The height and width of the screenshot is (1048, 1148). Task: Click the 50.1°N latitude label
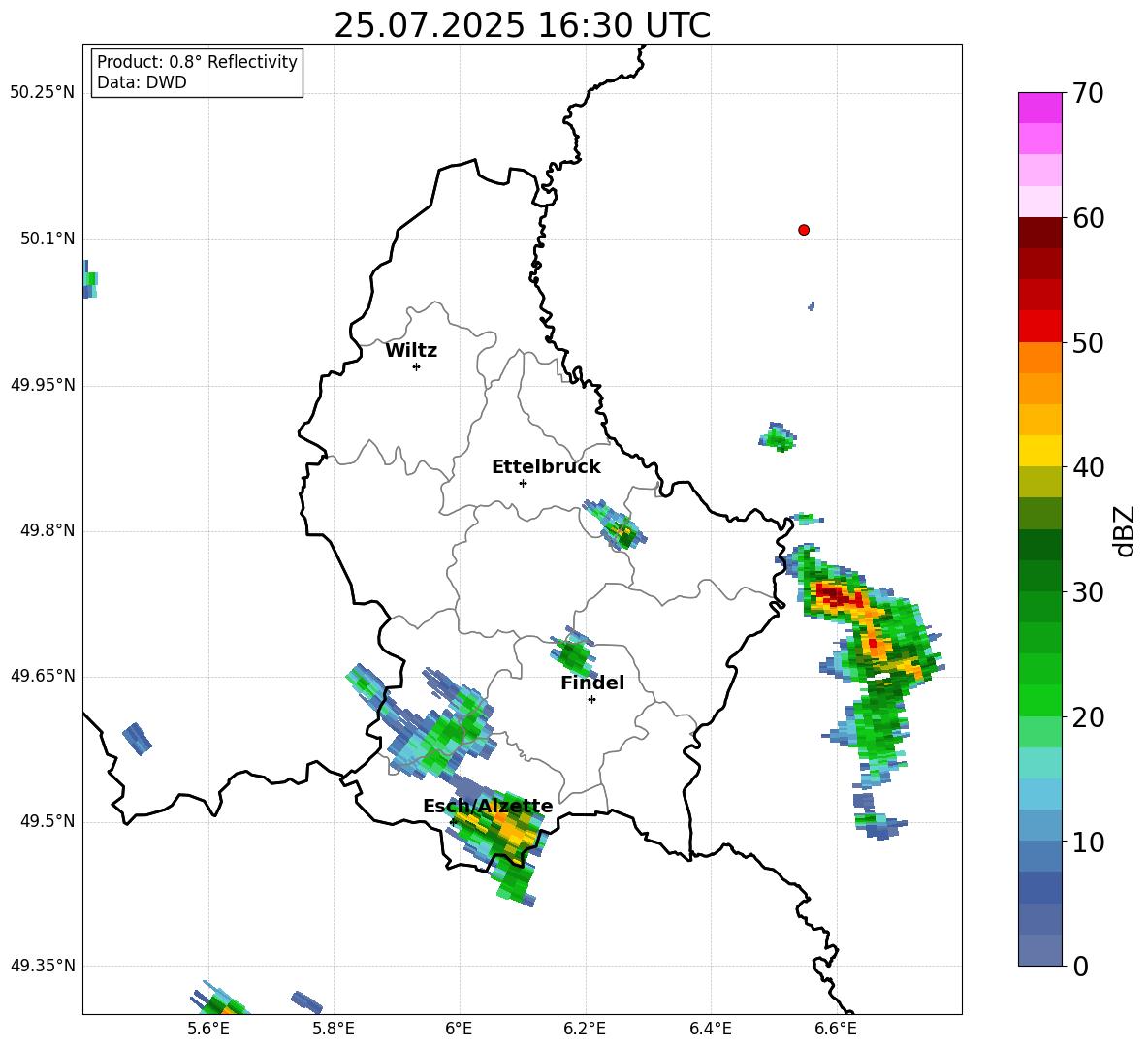tap(48, 238)
